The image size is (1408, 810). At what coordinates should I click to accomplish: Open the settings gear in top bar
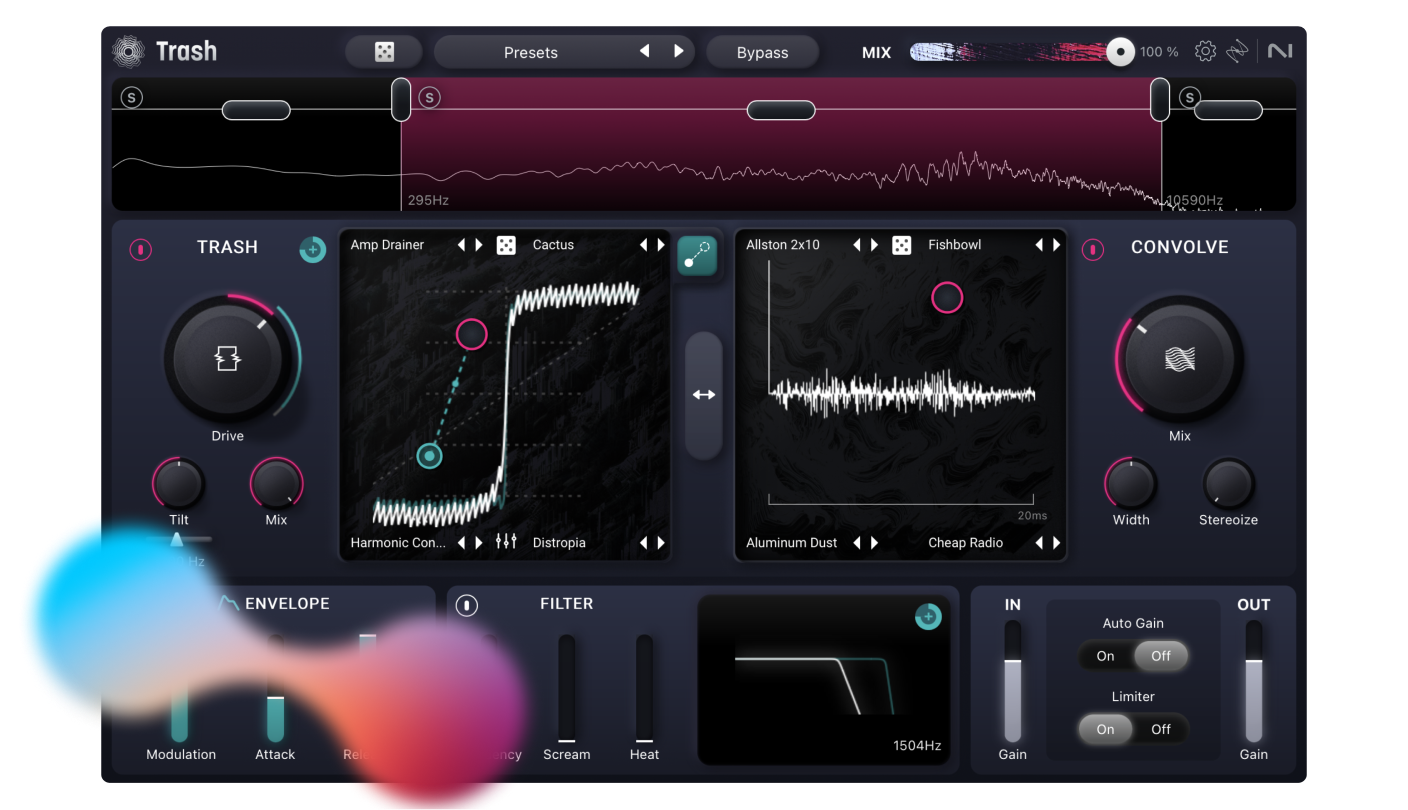click(x=1205, y=52)
